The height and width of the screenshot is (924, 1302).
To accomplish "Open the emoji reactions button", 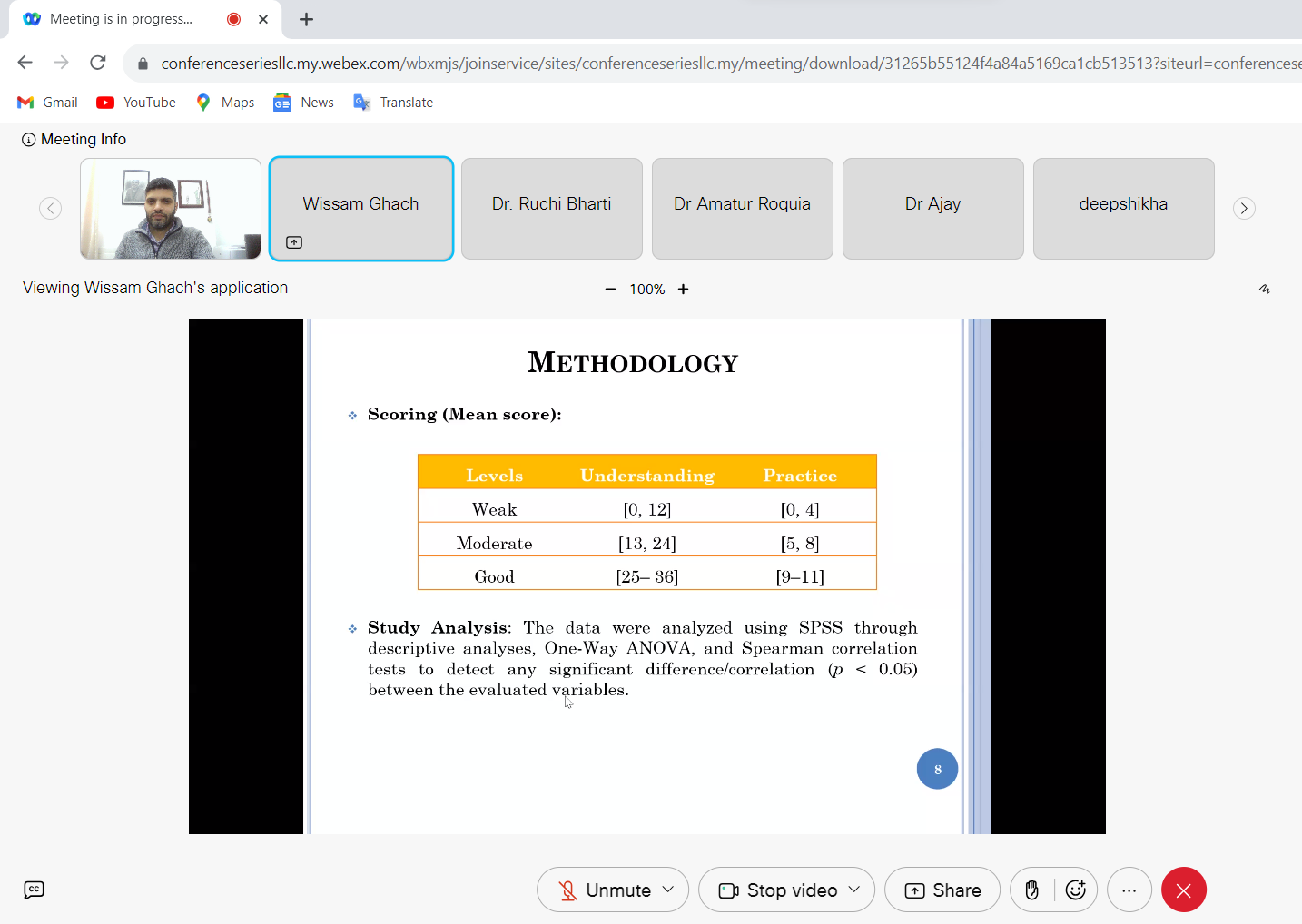I will click(x=1076, y=890).
